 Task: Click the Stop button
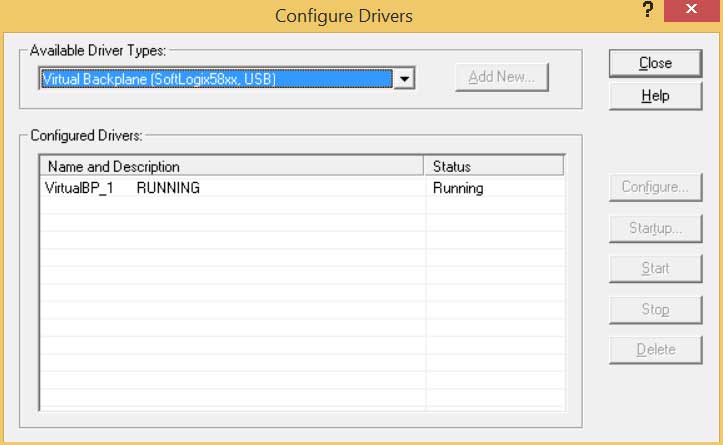655,309
